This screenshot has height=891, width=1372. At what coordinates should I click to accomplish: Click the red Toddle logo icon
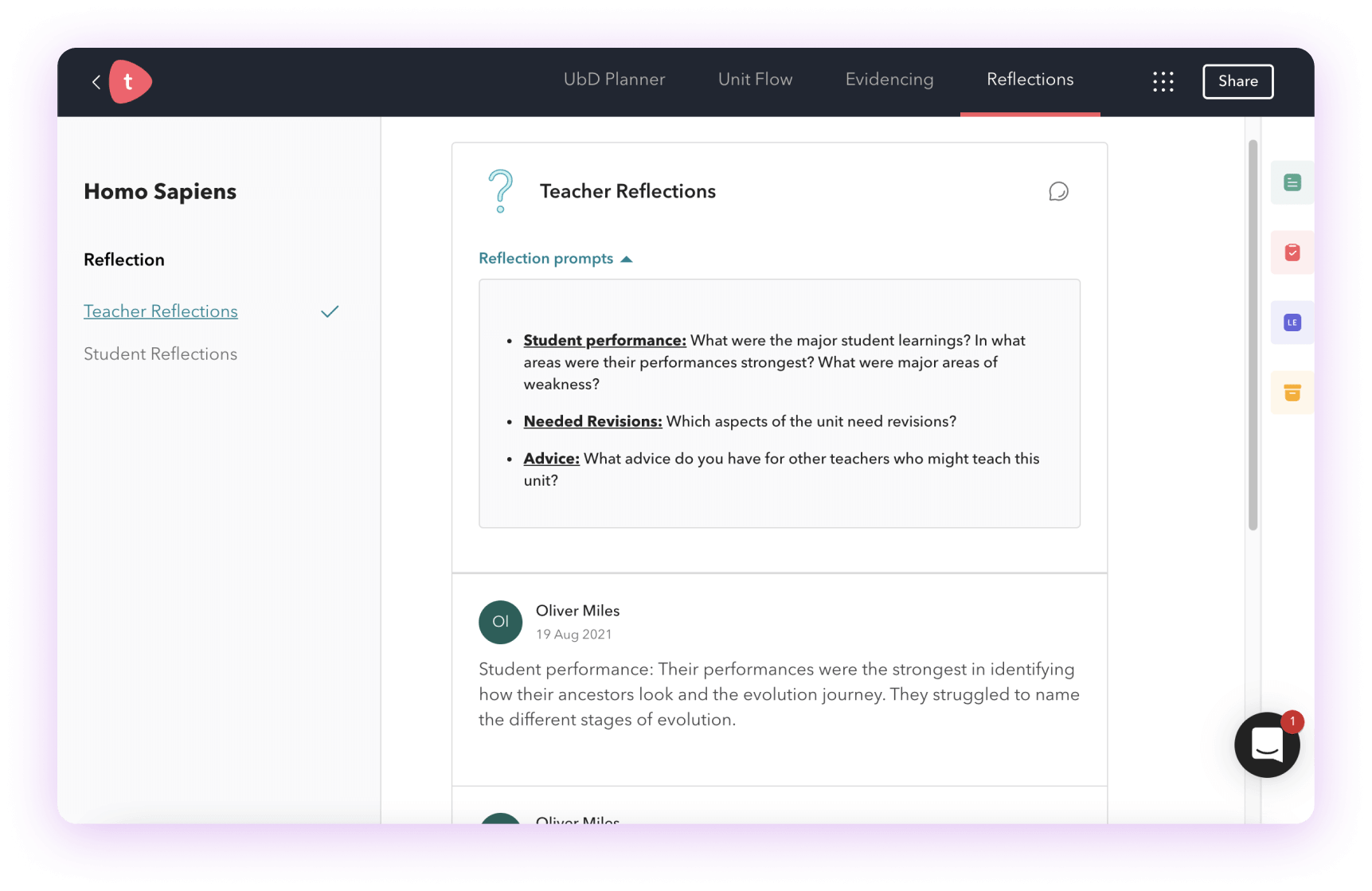tap(129, 82)
